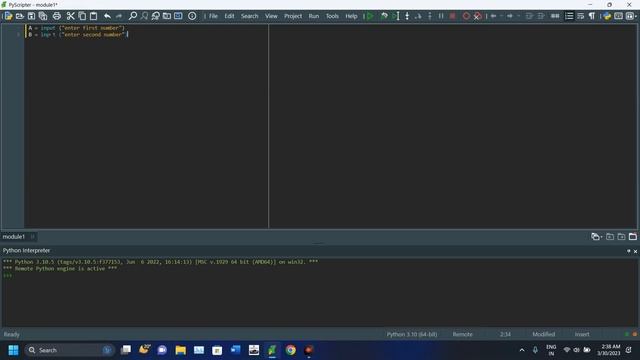Open the browse-back history dropdown arrow
The image size is (640, 360).
[501, 16]
